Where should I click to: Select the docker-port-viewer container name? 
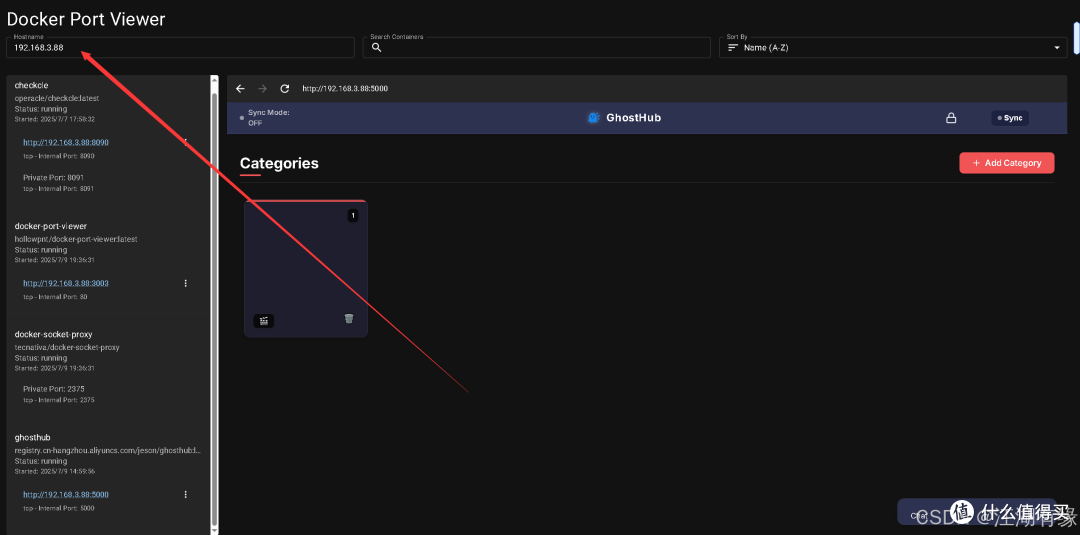(x=50, y=226)
